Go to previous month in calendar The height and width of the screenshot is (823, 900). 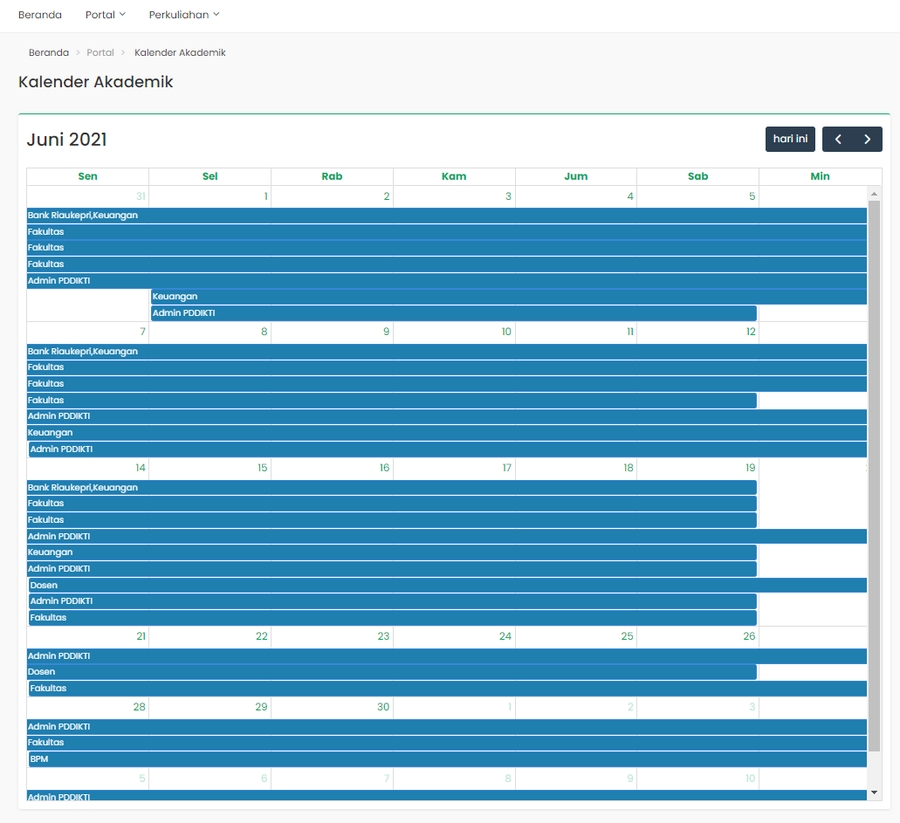pyautogui.click(x=838, y=139)
